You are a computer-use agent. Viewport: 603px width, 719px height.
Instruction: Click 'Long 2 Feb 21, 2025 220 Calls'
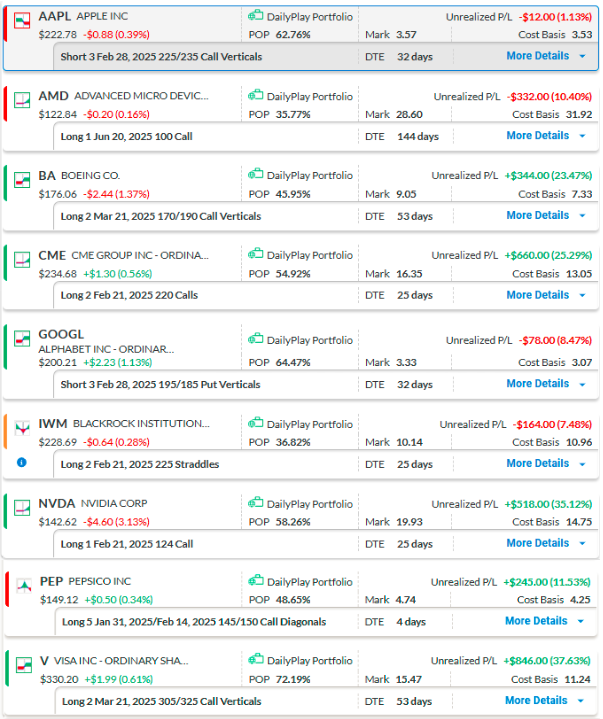129,295
